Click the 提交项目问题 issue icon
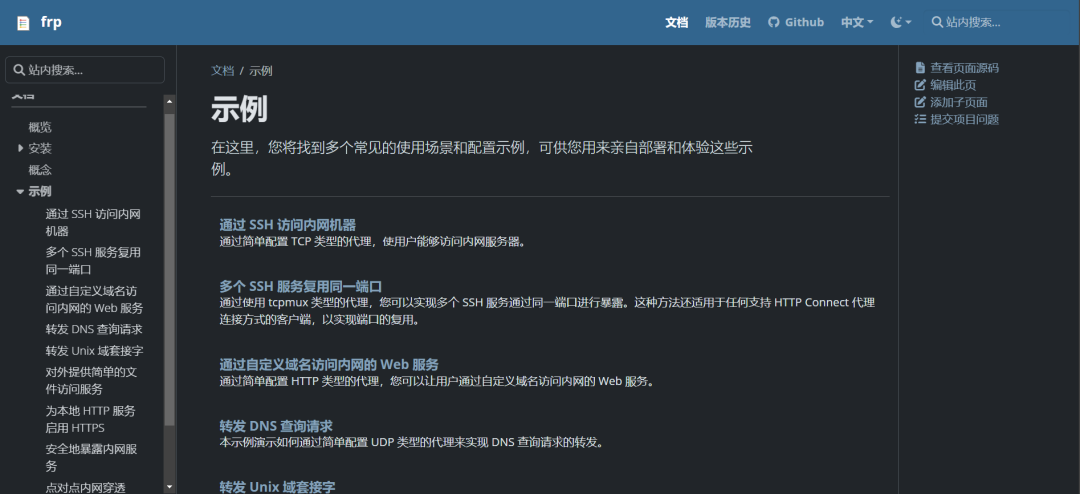 click(921, 119)
